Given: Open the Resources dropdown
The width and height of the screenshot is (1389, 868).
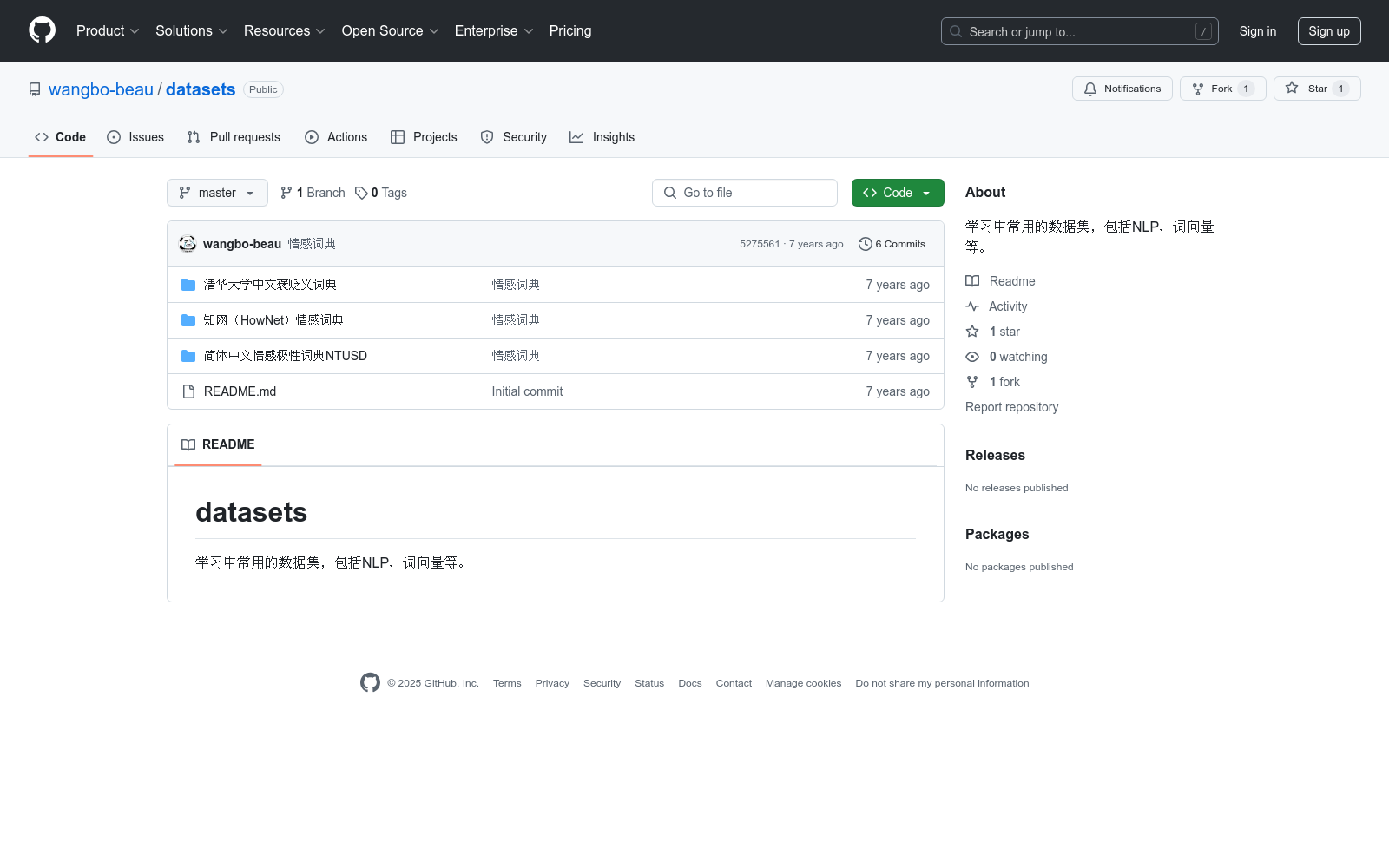Looking at the screenshot, I should (284, 31).
